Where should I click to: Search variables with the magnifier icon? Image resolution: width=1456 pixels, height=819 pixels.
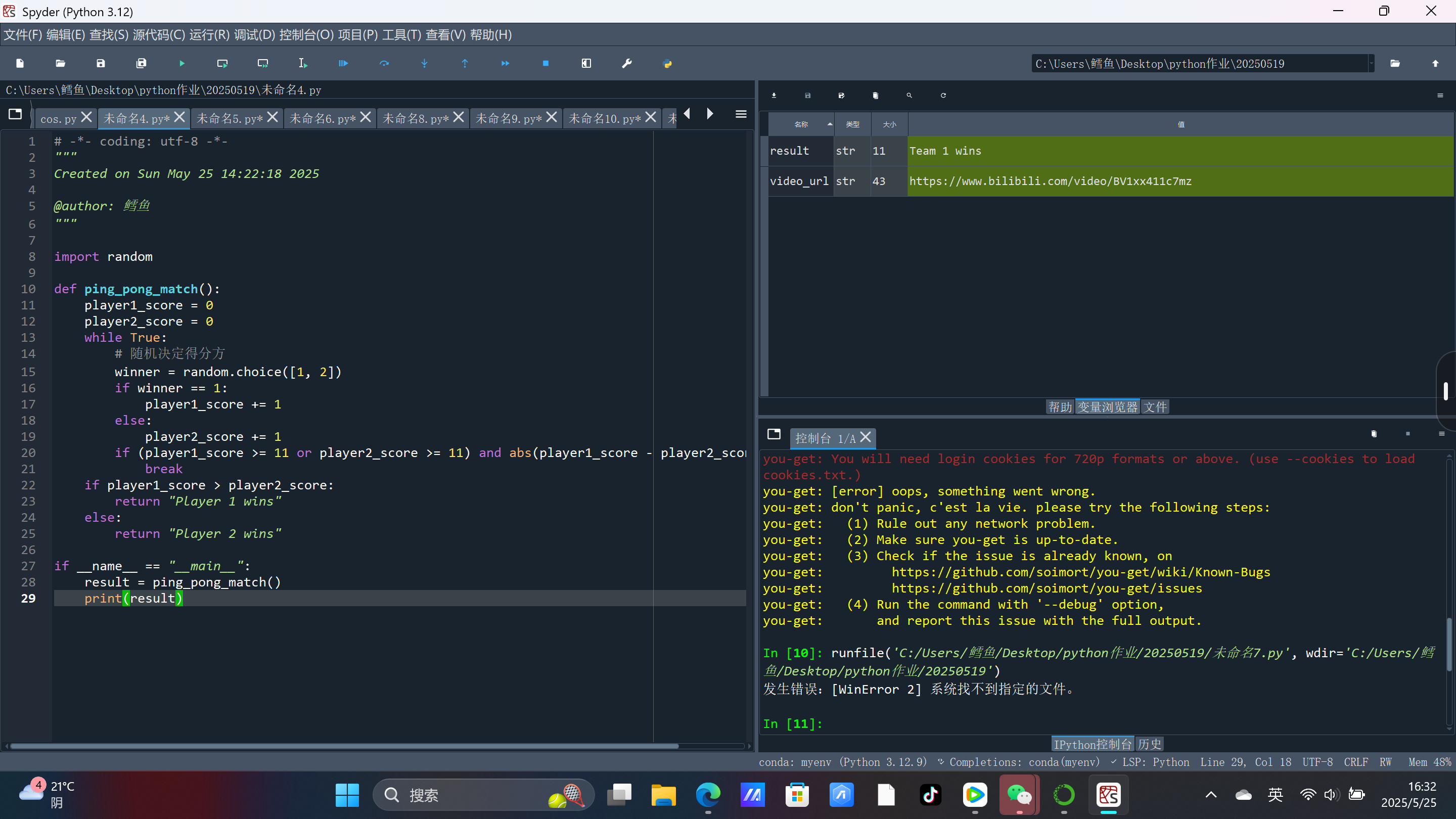pyautogui.click(x=909, y=96)
